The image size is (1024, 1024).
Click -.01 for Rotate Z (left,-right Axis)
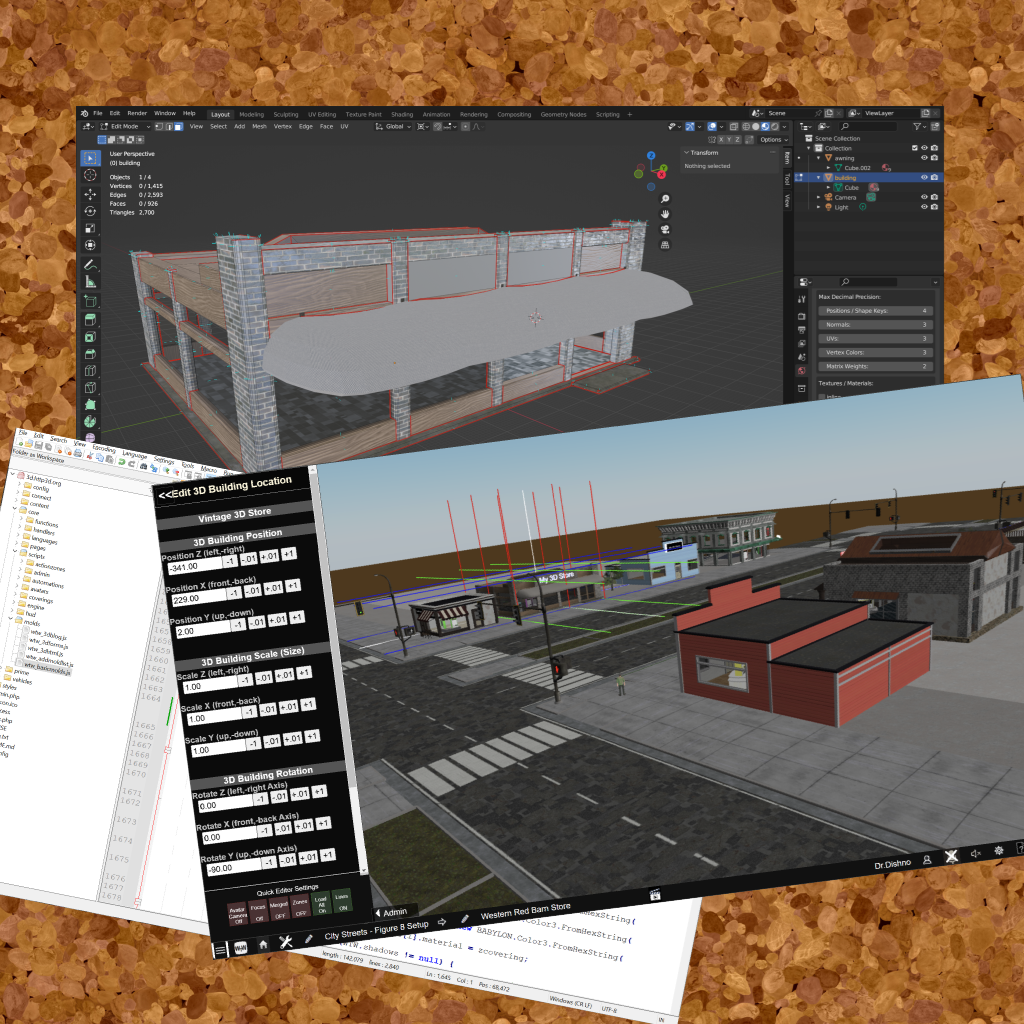tap(279, 796)
